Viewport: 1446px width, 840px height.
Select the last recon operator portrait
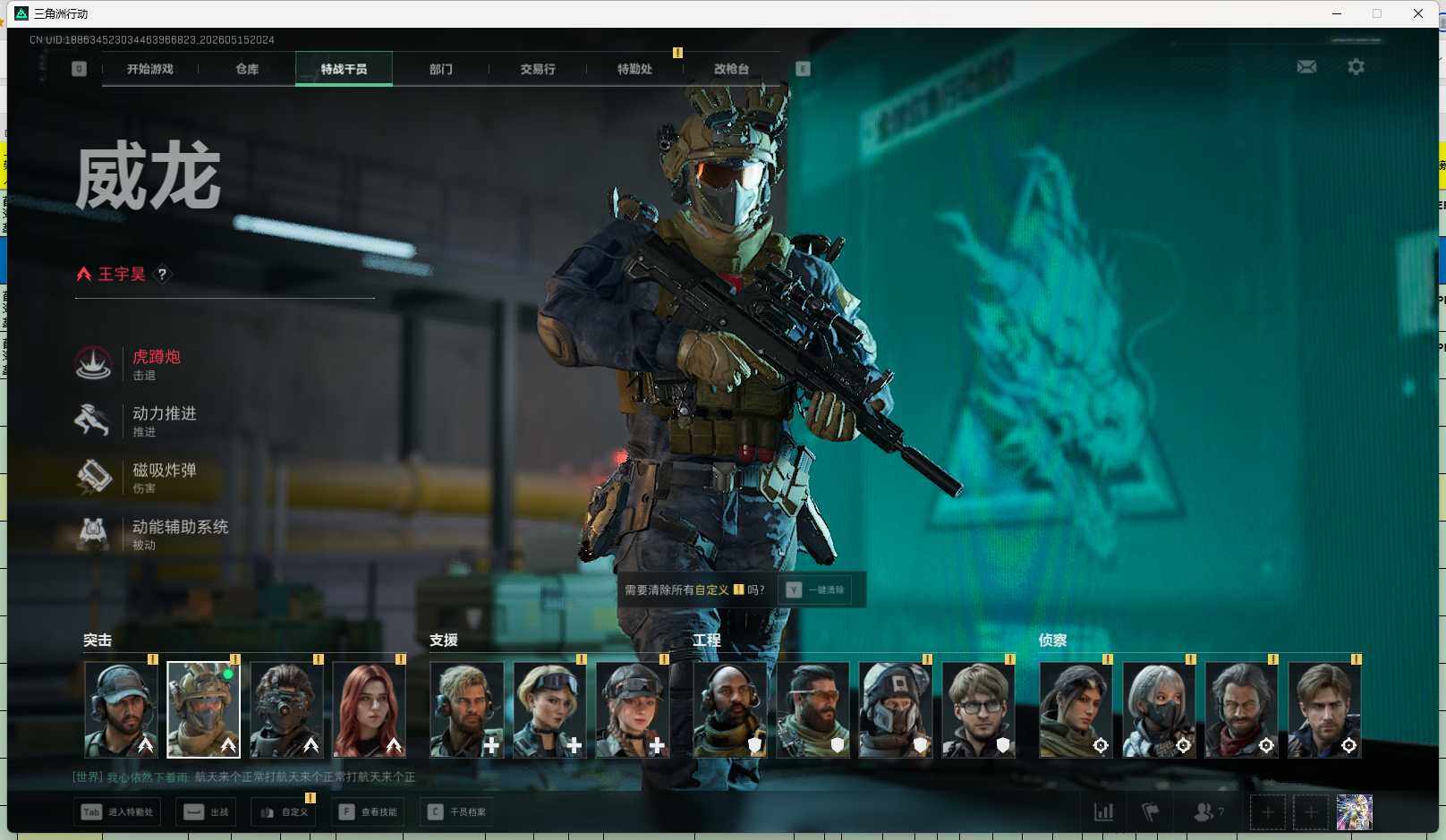pyautogui.click(x=1324, y=709)
